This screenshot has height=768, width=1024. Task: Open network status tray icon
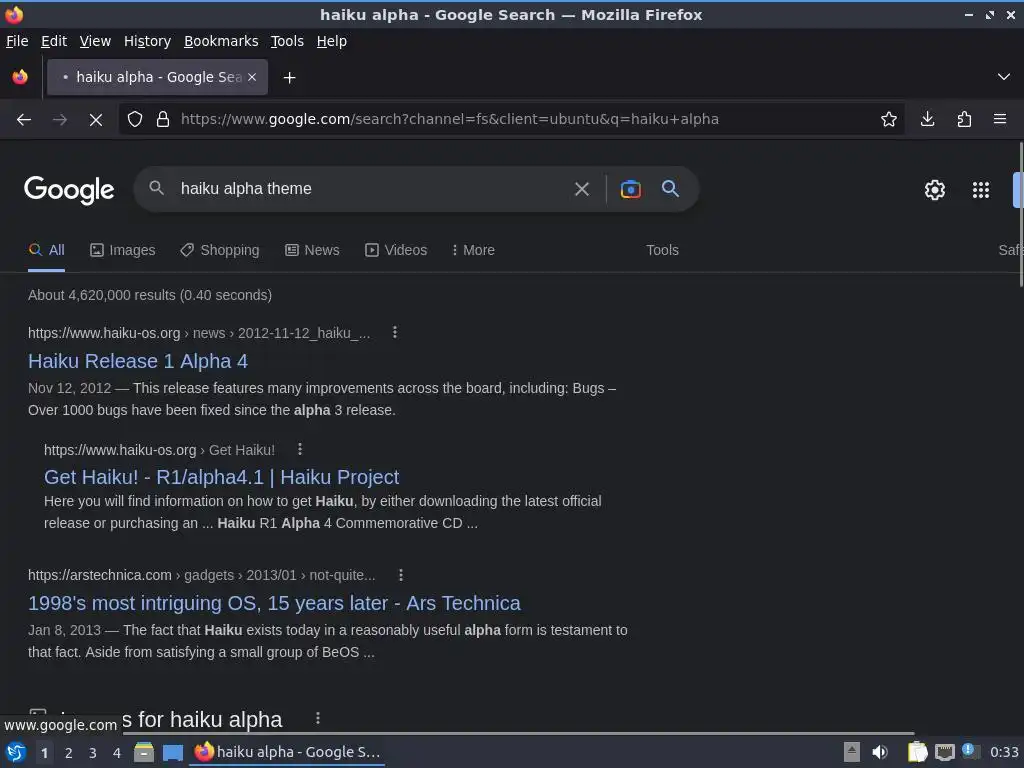point(944,753)
